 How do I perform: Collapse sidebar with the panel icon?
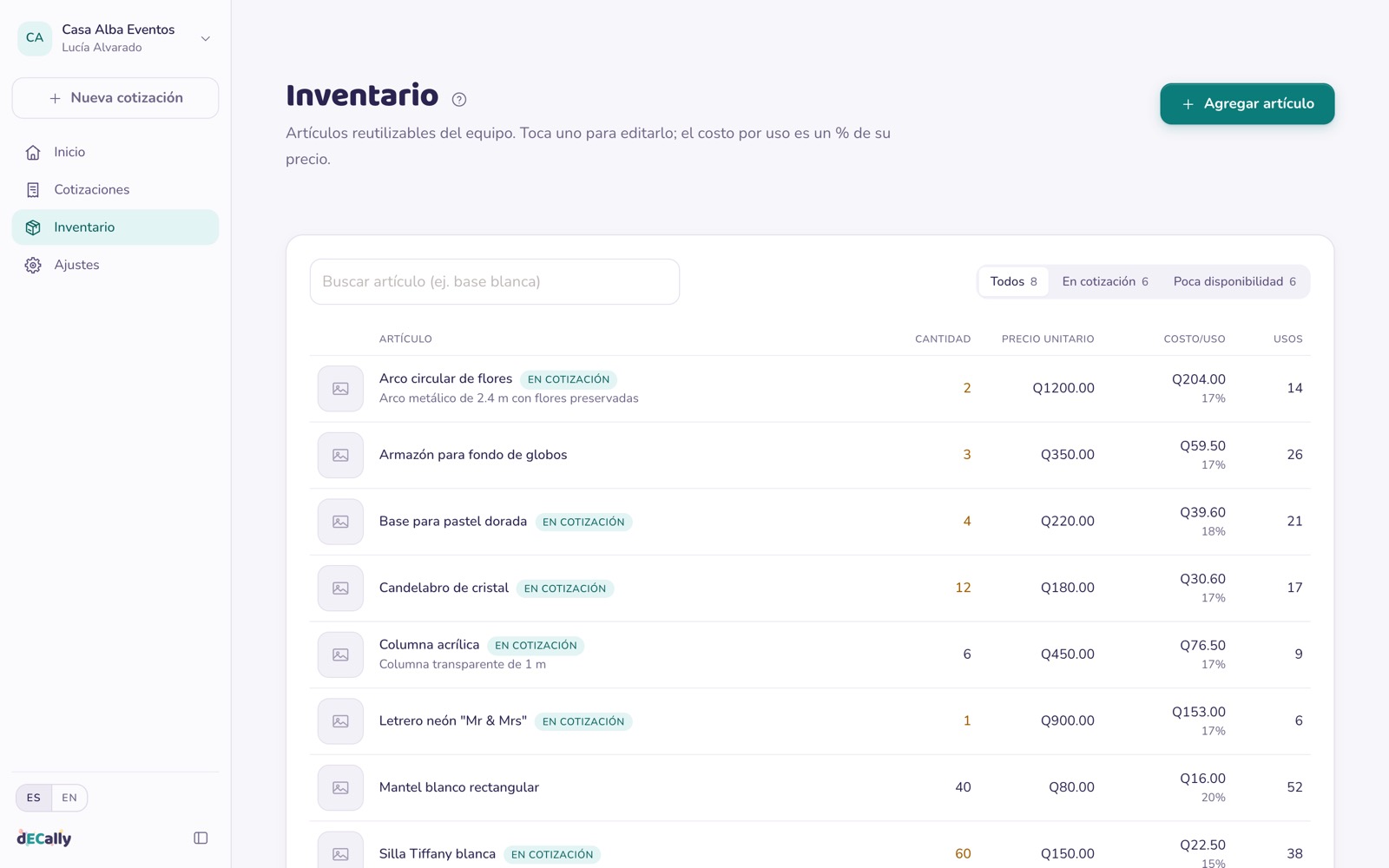(201, 838)
